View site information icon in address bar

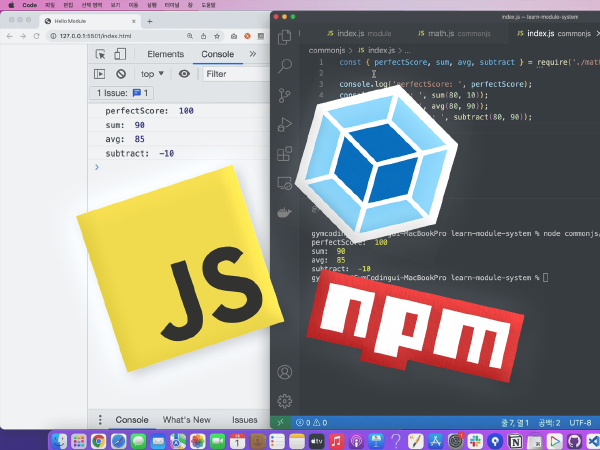(x=53, y=36)
